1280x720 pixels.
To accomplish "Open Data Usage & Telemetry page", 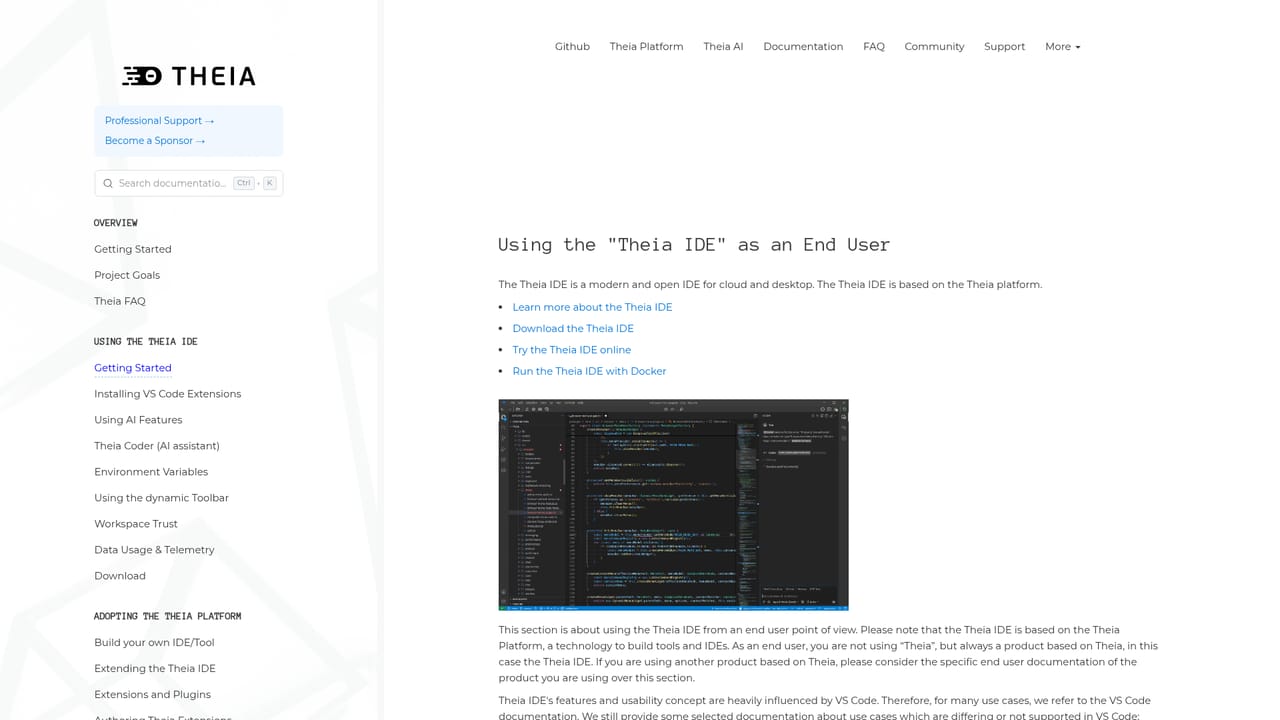I will (154, 550).
